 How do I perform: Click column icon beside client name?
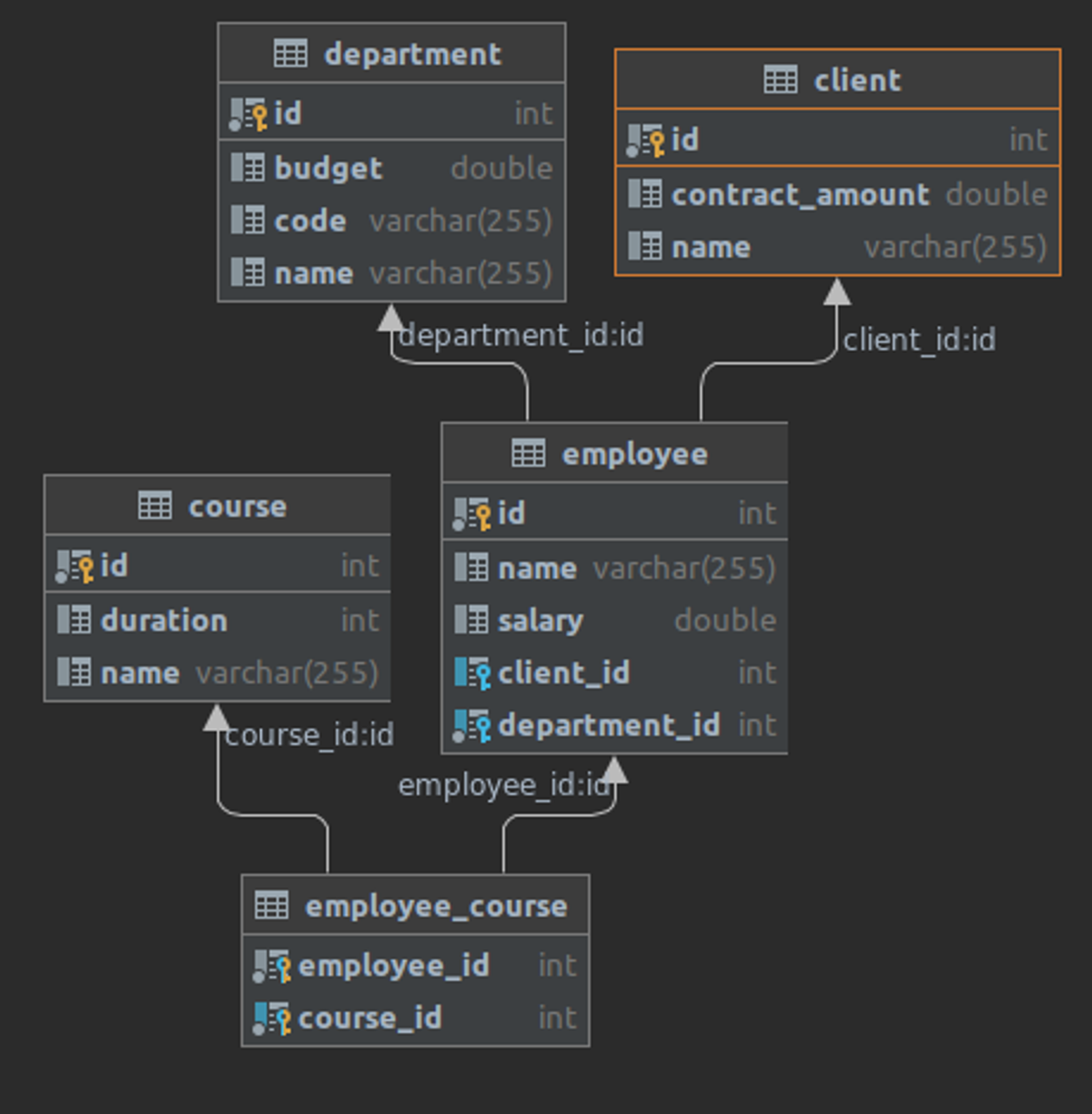click(645, 247)
